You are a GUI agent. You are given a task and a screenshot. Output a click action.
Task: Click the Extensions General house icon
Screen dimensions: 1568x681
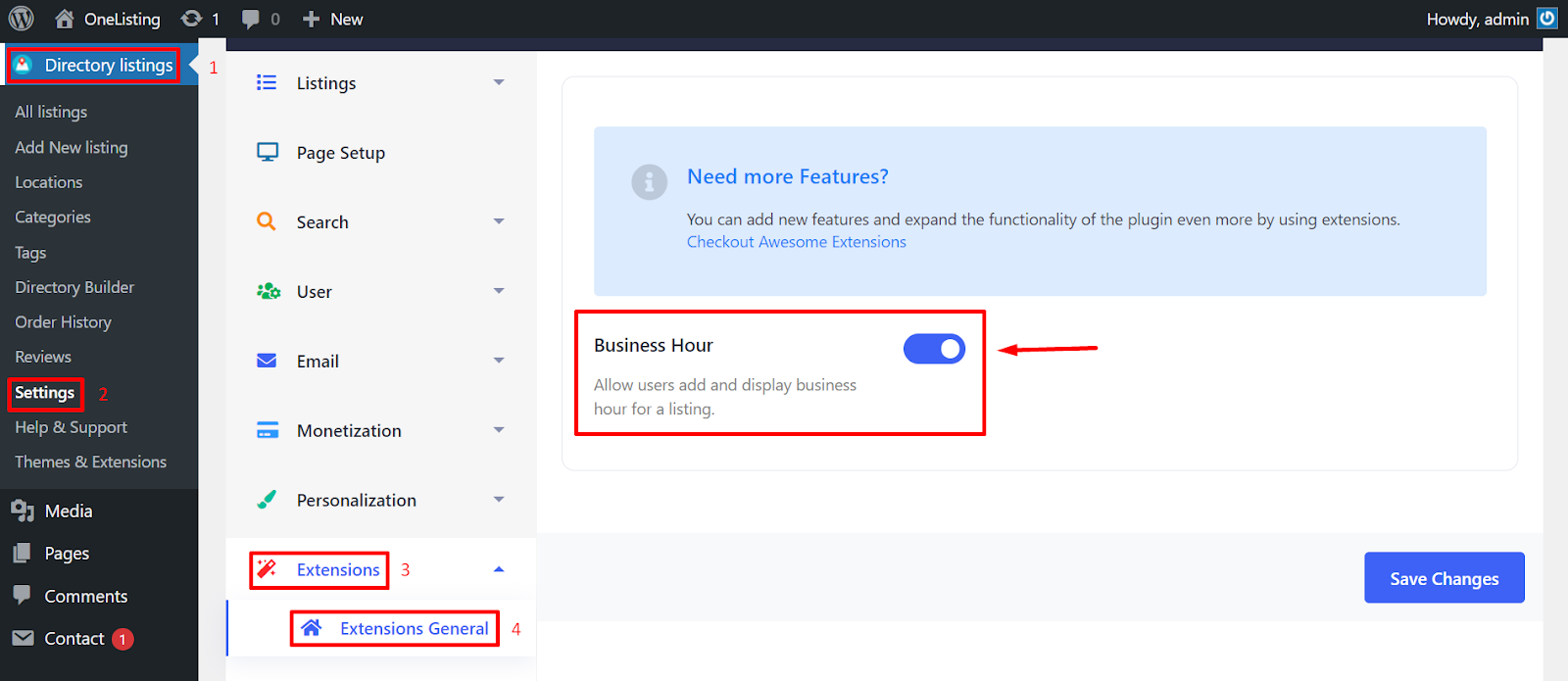(x=312, y=628)
